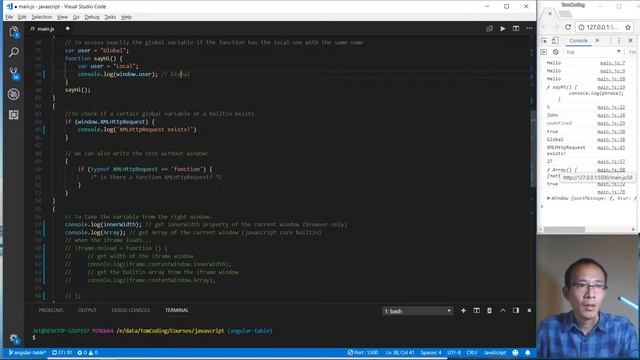Open the Explorer view in the activity bar
Image resolution: width=640 pixels, height=360 pixels.
point(13,32)
